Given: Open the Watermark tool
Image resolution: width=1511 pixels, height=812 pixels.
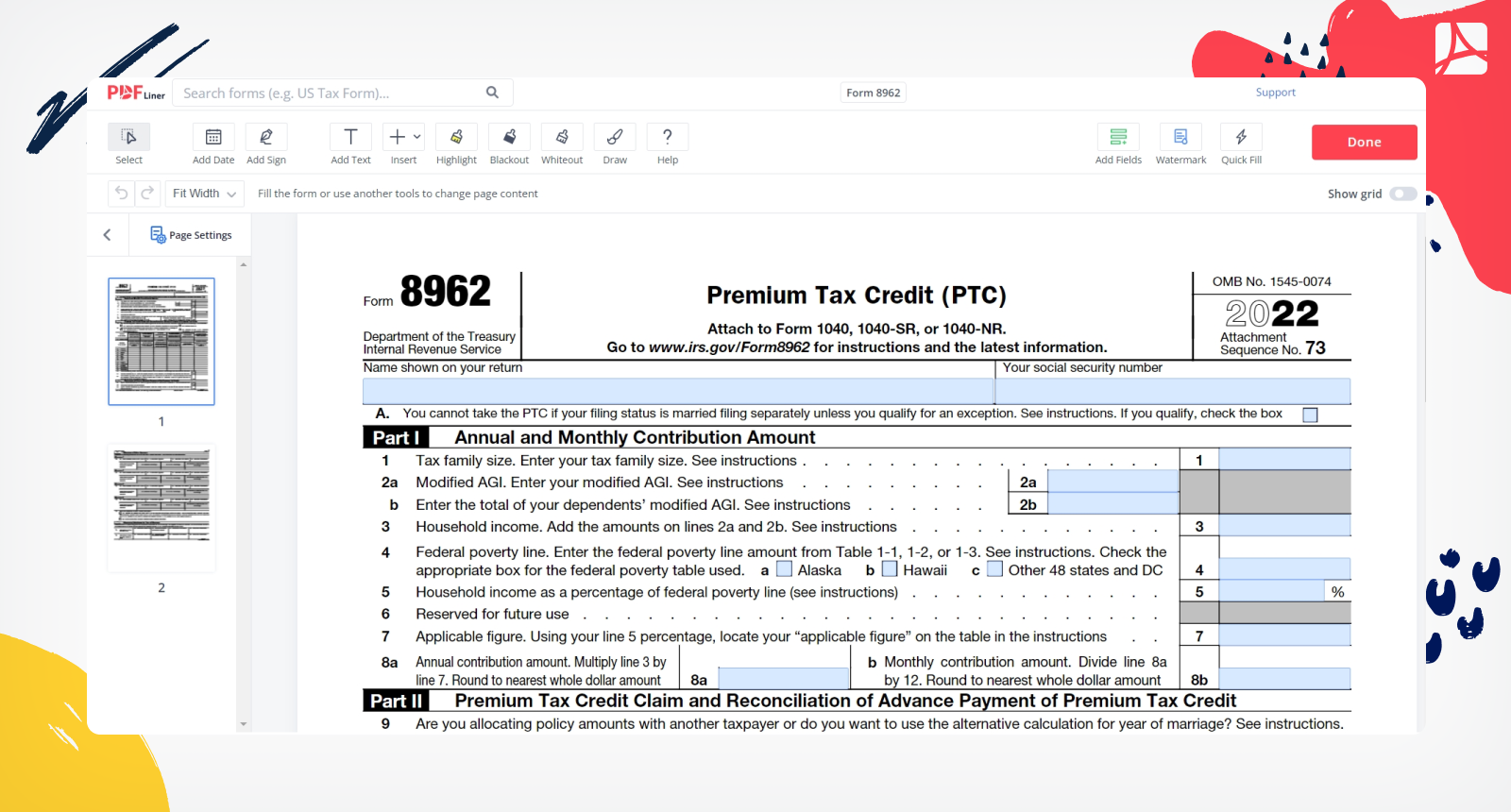Looking at the screenshot, I should (1180, 138).
